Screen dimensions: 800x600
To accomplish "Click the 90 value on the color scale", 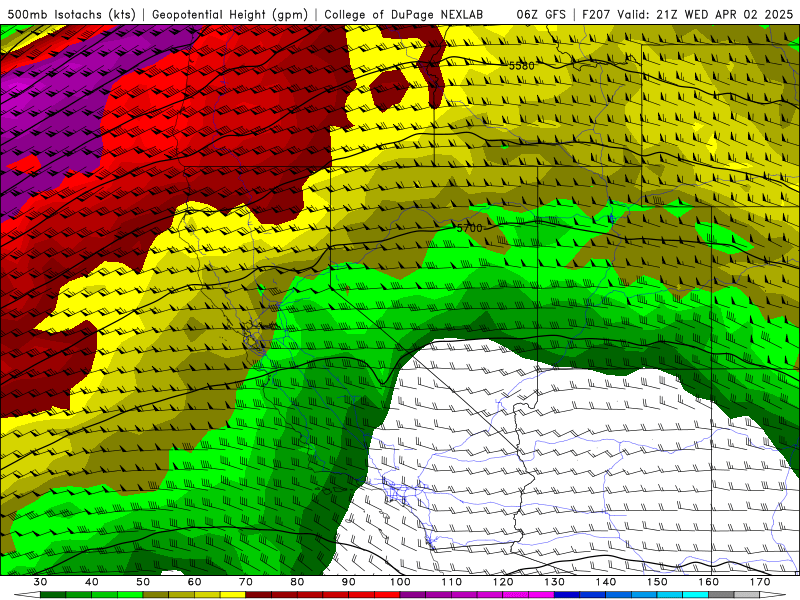I will (x=349, y=582).
